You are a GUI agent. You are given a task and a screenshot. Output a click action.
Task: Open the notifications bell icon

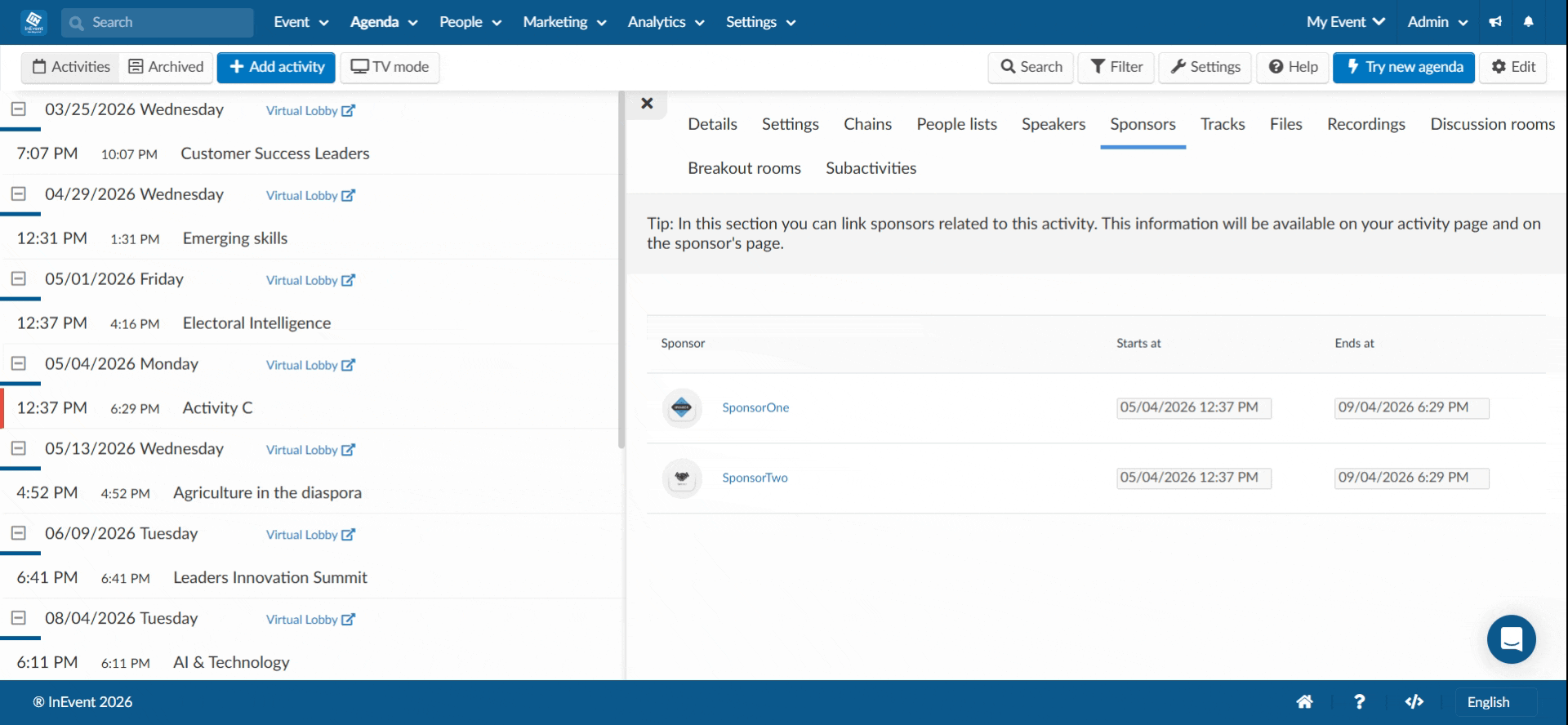(x=1528, y=22)
